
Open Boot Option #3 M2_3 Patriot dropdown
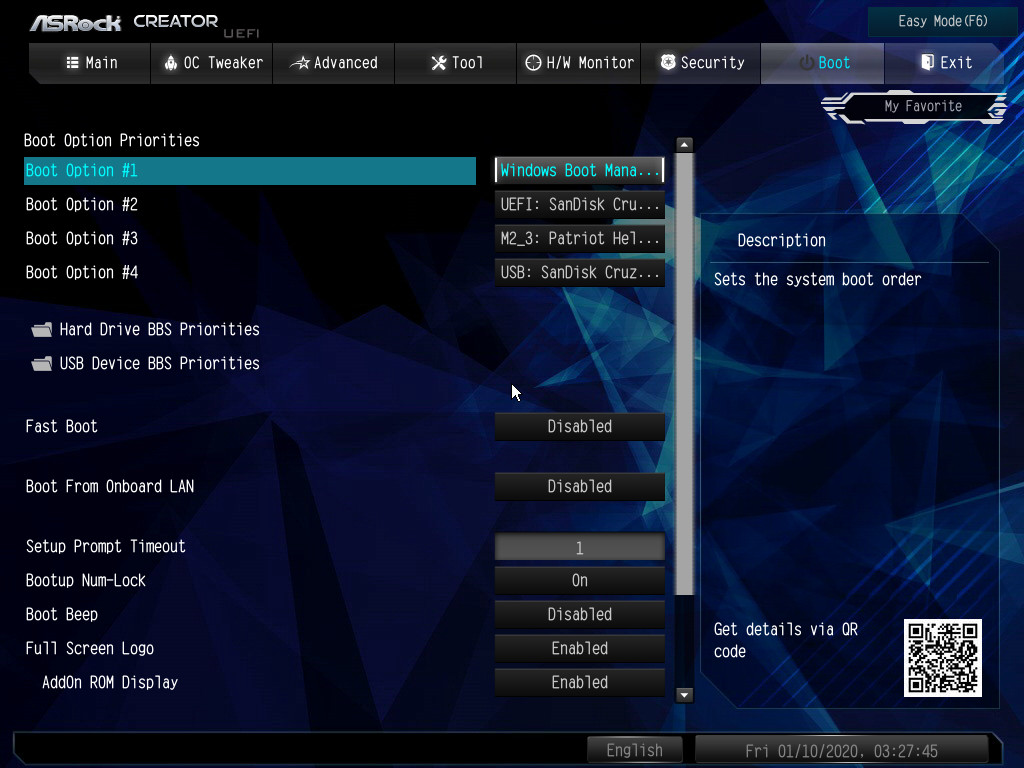(580, 239)
